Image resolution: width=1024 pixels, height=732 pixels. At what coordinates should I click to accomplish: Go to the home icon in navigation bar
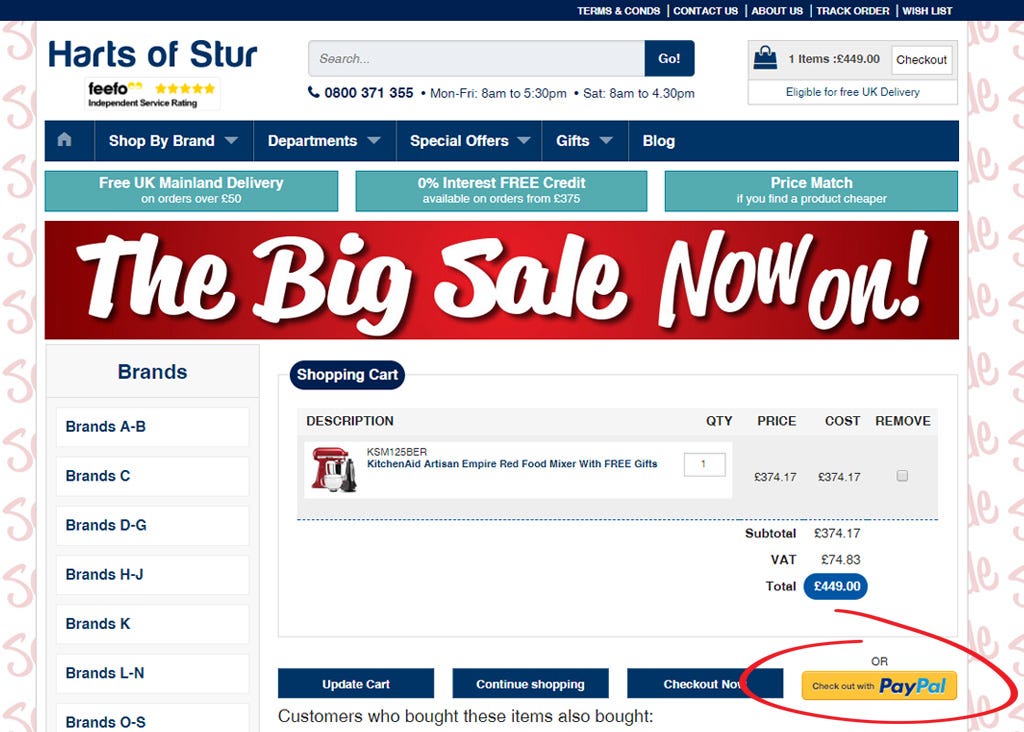point(65,140)
